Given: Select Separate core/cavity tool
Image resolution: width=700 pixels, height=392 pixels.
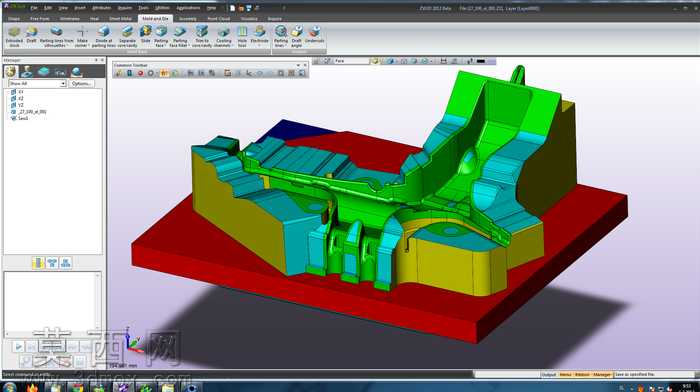Looking at the screenshot, I should (x=127, y=36).
